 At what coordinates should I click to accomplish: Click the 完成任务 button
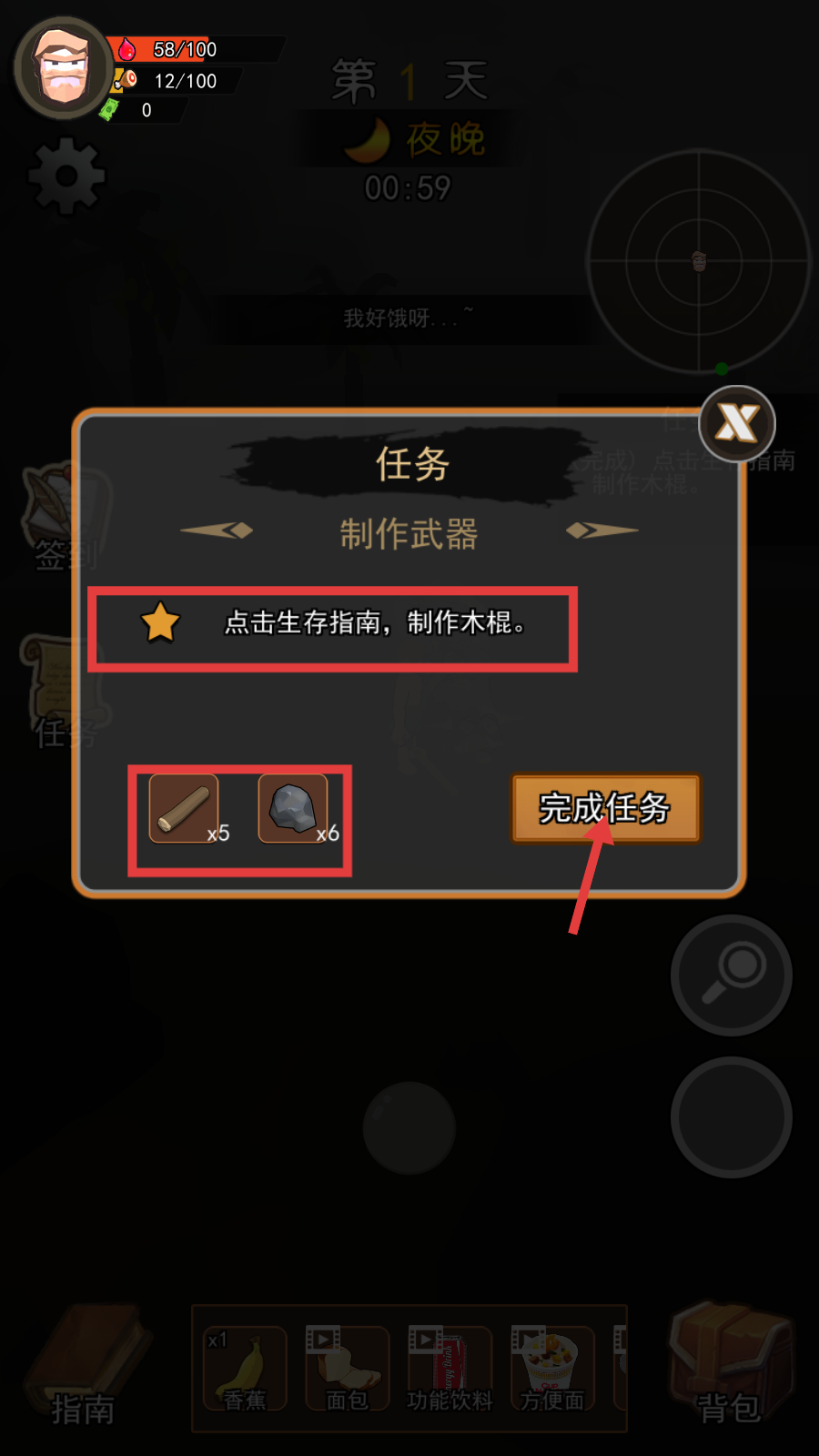tap(605, 808)
